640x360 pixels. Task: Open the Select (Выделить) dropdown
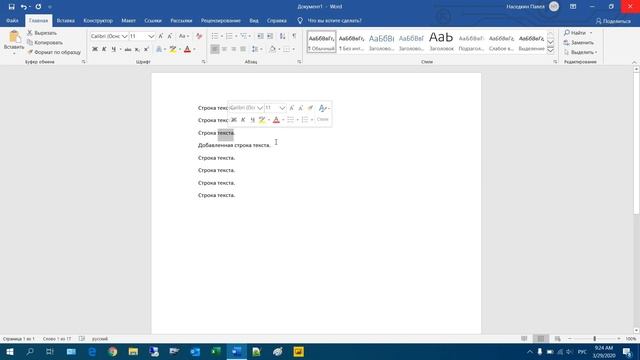tap(580, 52)
